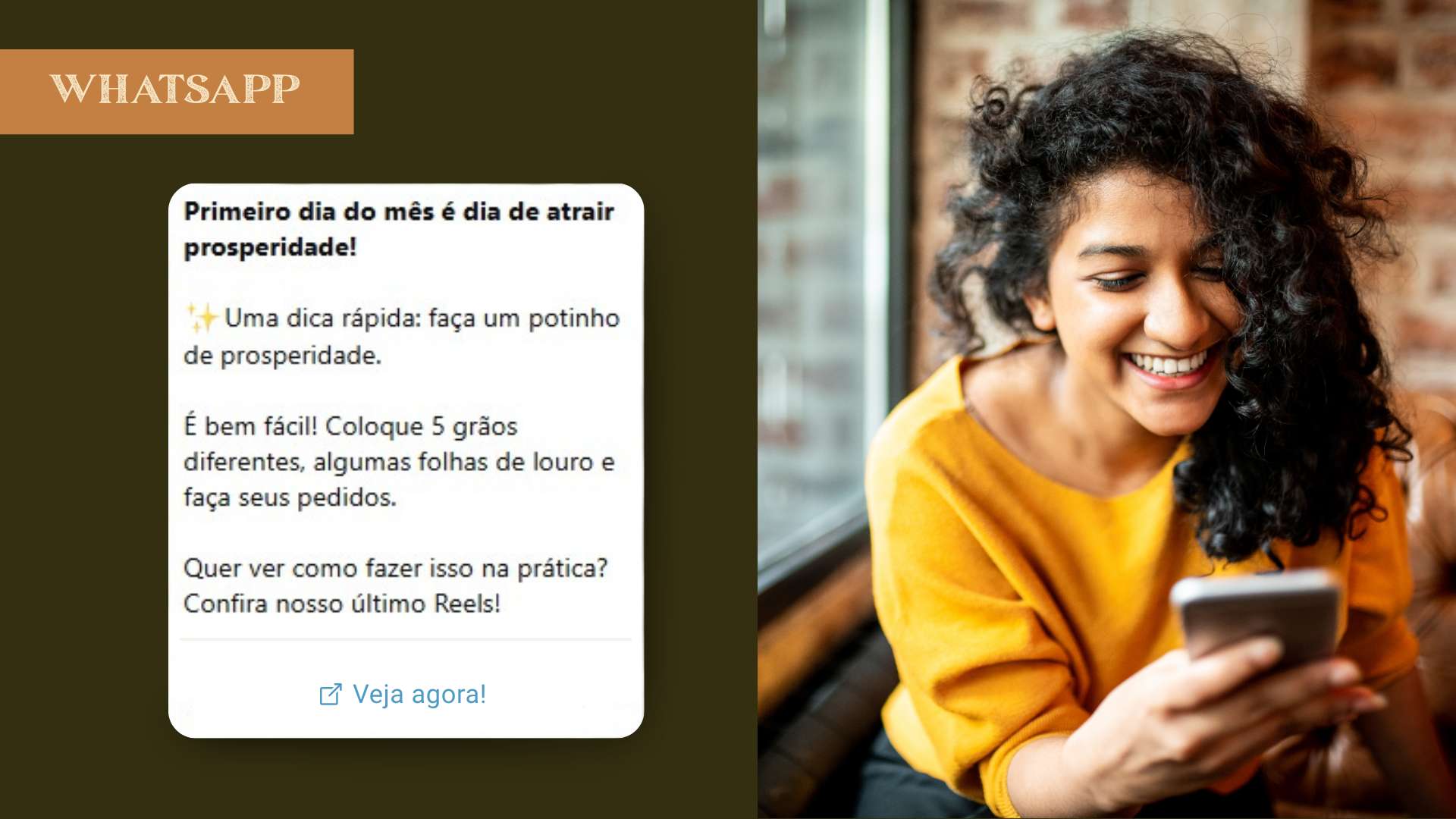Click the text "de prosperidade."
This screenshot has width=1456, height=819.
point(282,356)
